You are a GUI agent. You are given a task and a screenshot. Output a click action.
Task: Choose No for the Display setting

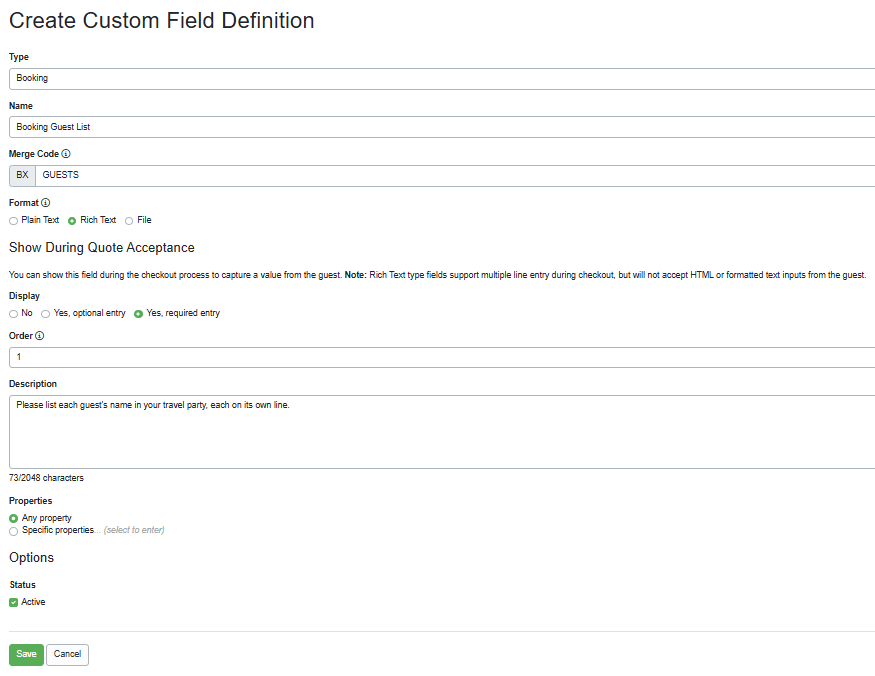click(13, 313)
